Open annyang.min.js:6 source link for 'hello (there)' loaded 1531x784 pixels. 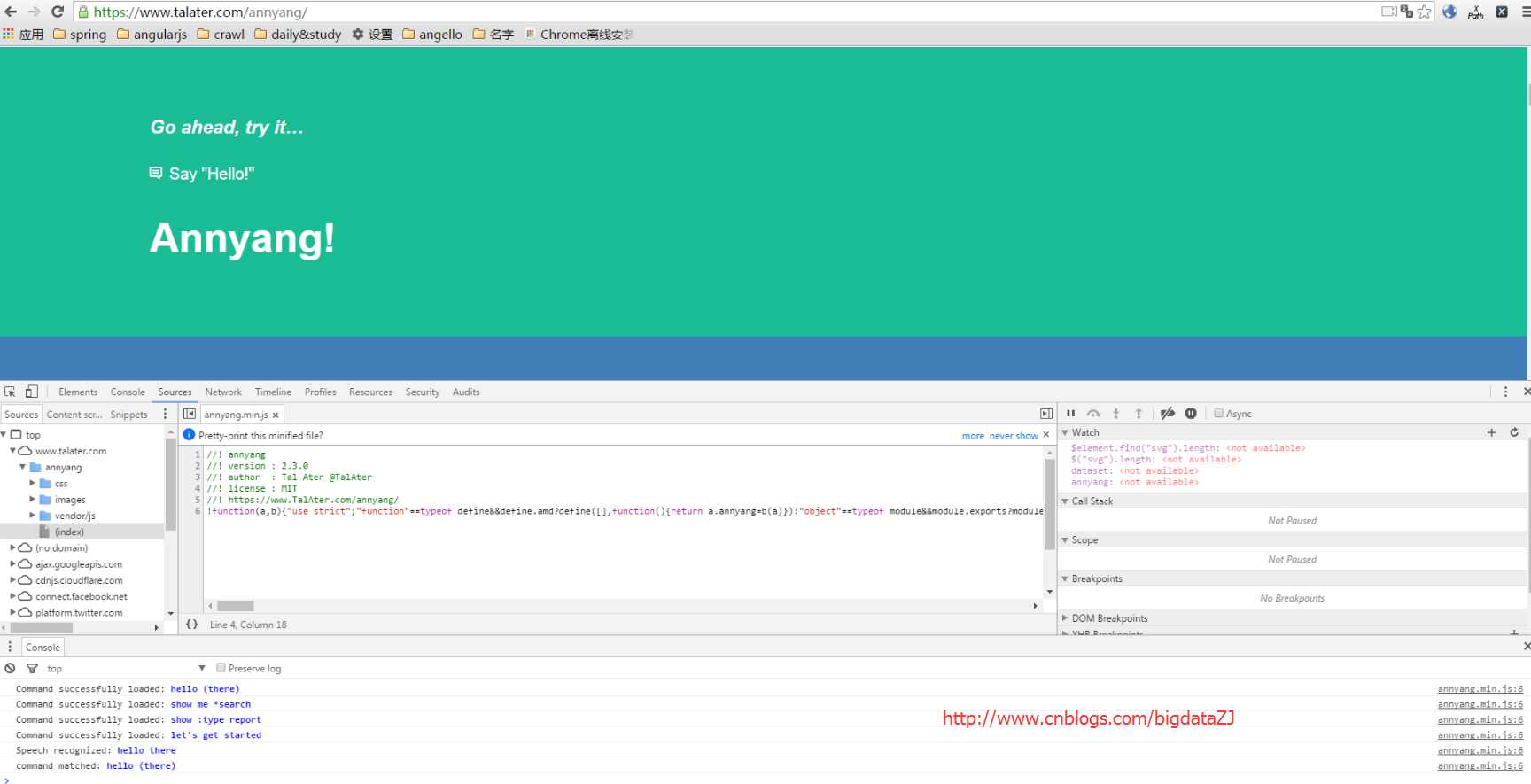[x=1480, y=689]
